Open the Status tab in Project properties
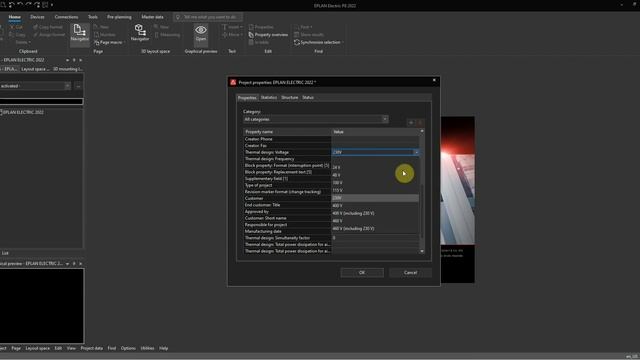This screenshot has width=640, height=360. tap(308, 98)
